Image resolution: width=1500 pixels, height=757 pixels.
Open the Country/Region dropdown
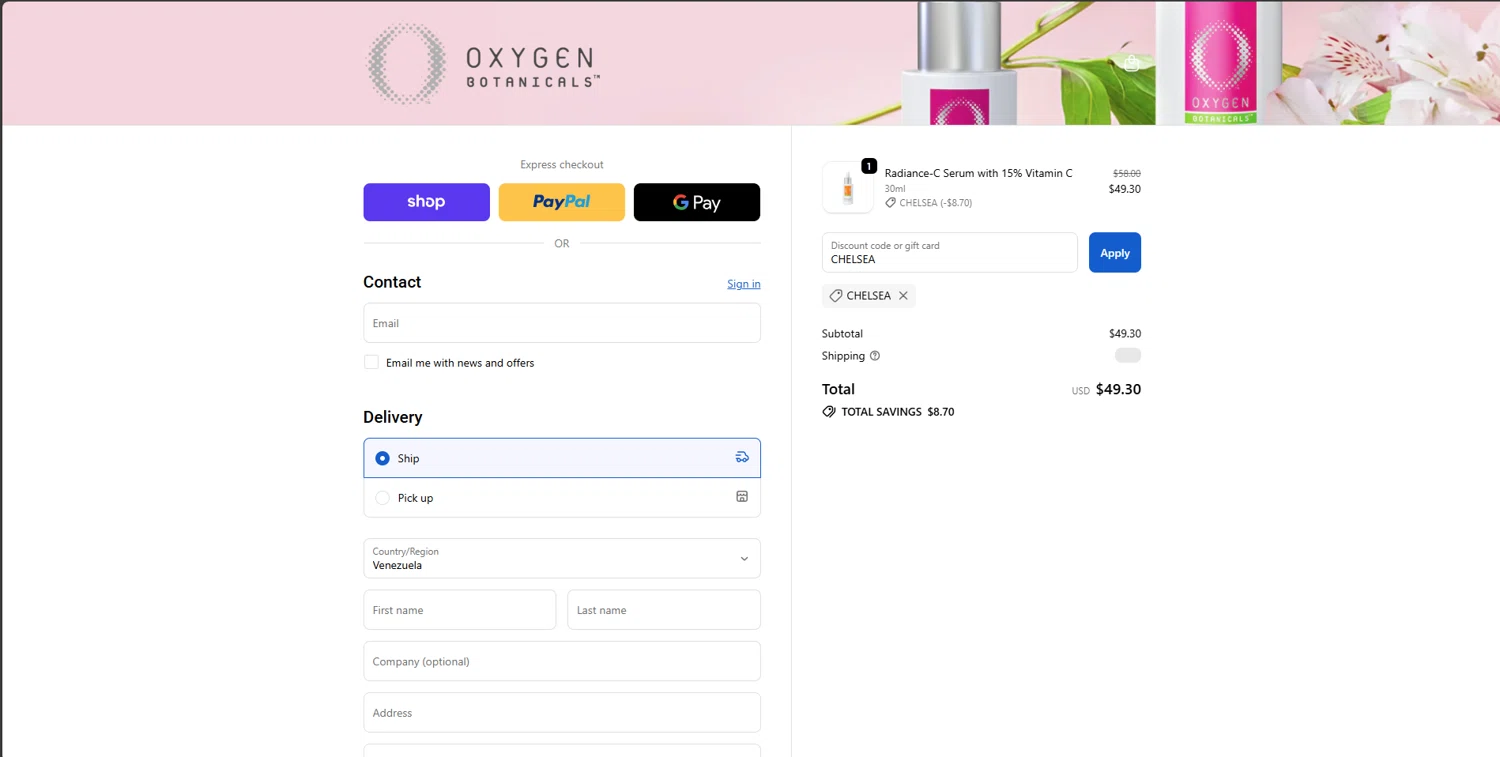[562, 558]
